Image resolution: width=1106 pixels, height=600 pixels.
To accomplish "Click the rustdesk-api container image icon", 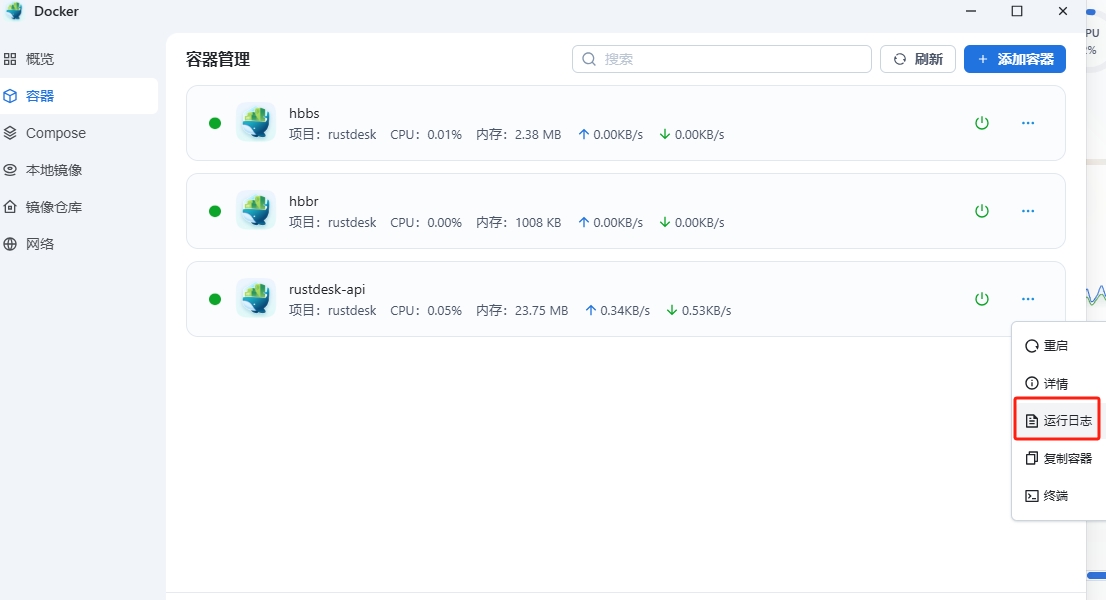I will click(x=255, y=298).
